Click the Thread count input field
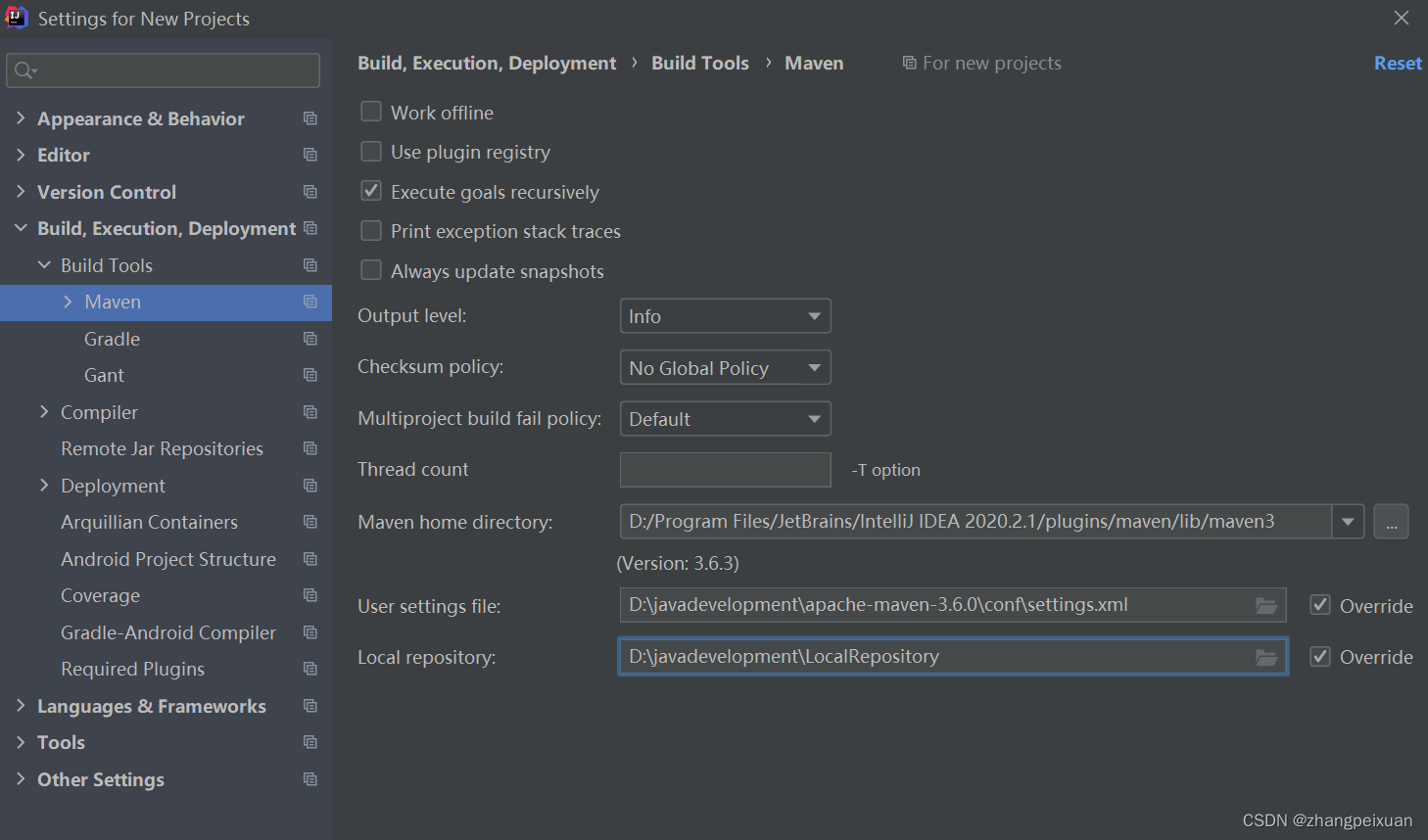This screenshot has height=840, width=1428. pyautogui.click(x=726, y=470)
